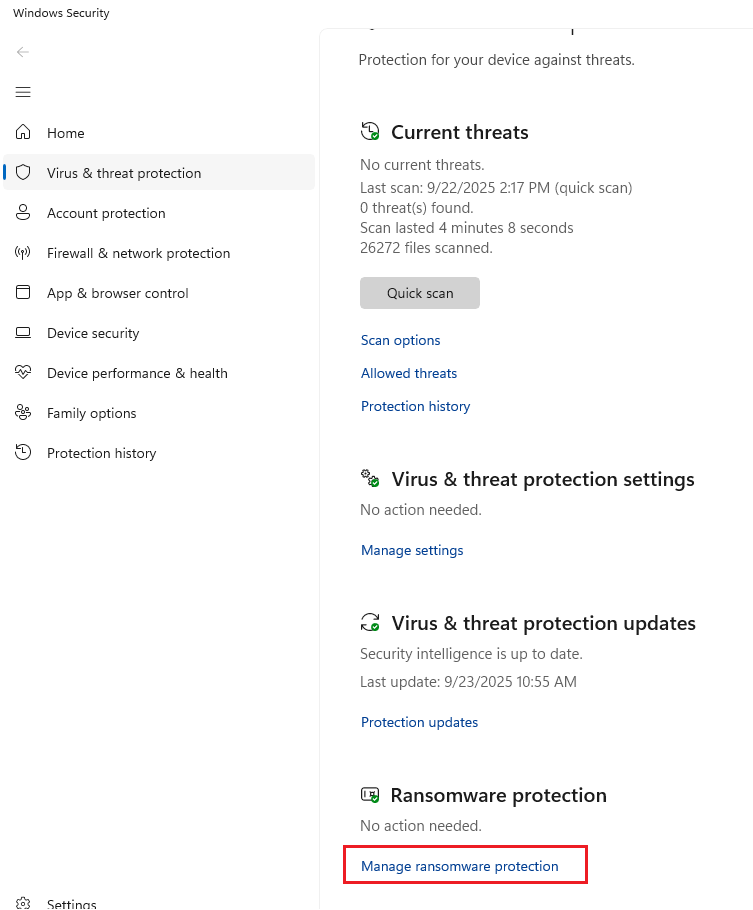The width and height of the screenshot is (753, 910).
Task: Click the antenna icon for Firewall protection
Action: tap(23, 252)
